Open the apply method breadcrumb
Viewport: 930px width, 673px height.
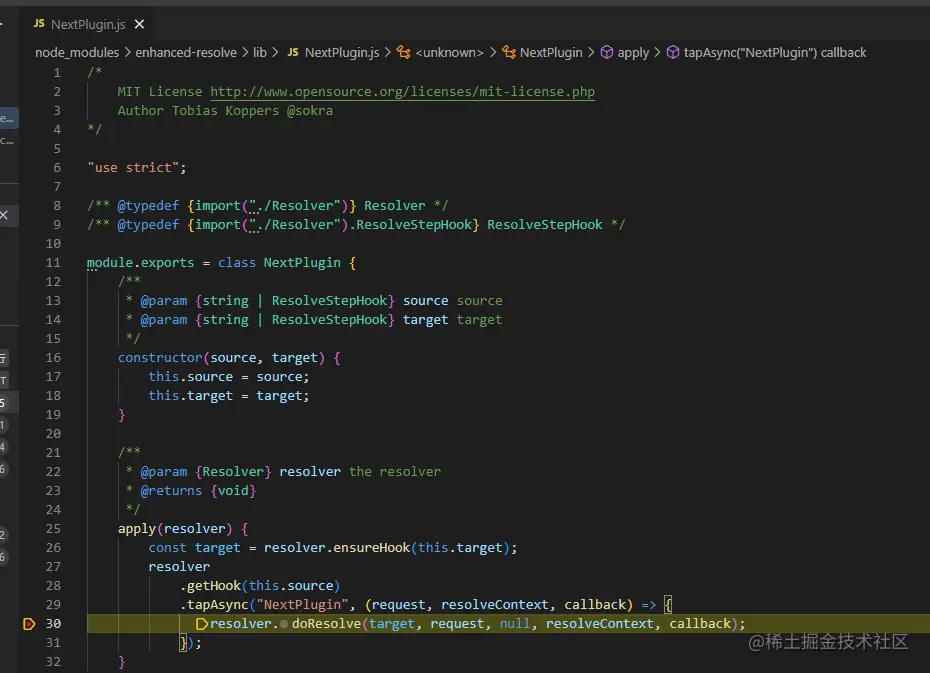(633, 53)
